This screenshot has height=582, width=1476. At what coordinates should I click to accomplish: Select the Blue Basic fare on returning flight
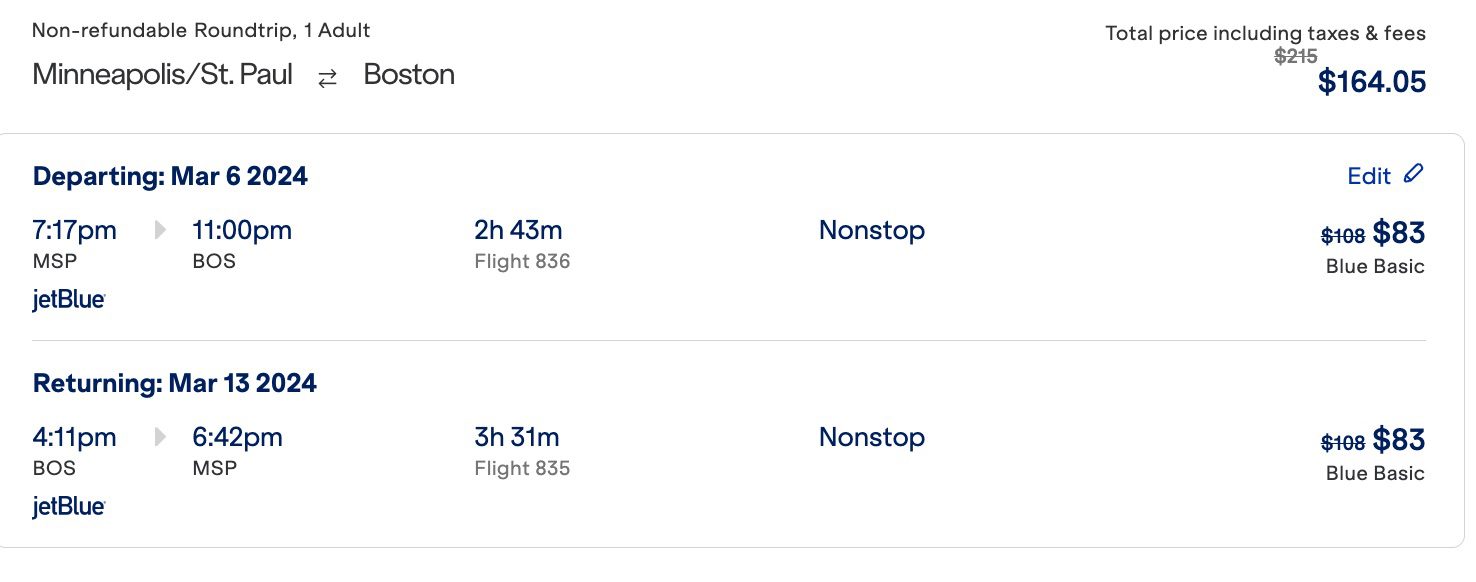pos(1374,472)
